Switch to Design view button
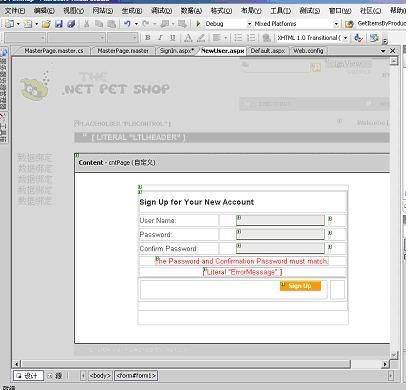Screen dimensions: 408x390 click(28, 376)
